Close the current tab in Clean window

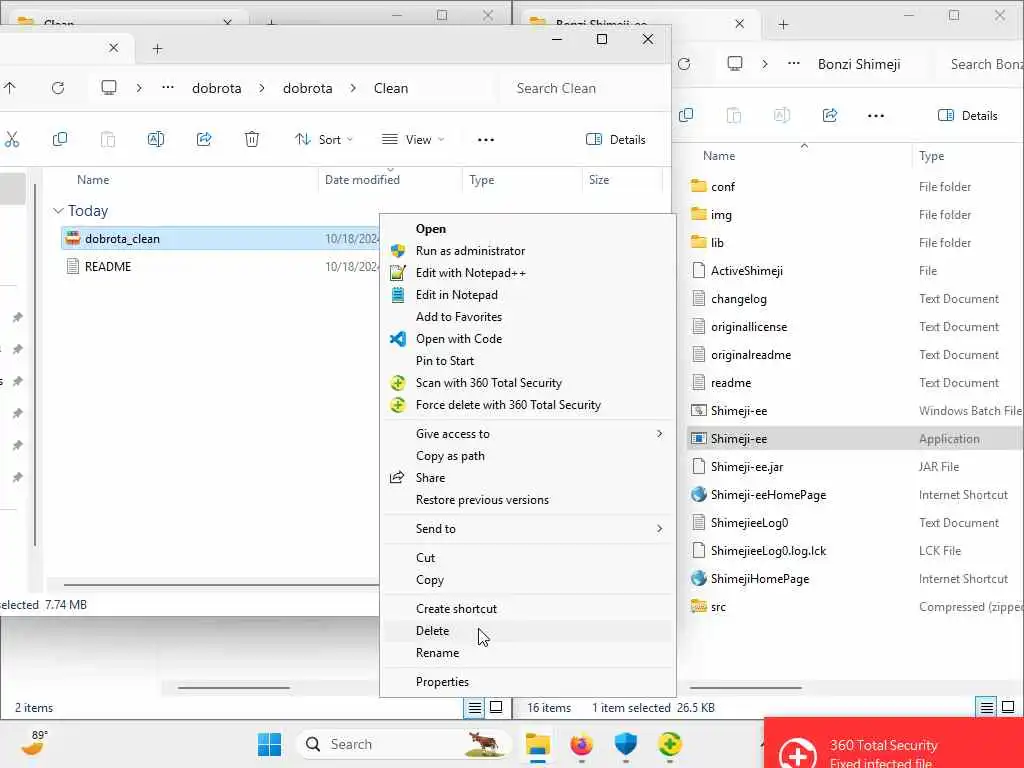(x=114, y=48)
